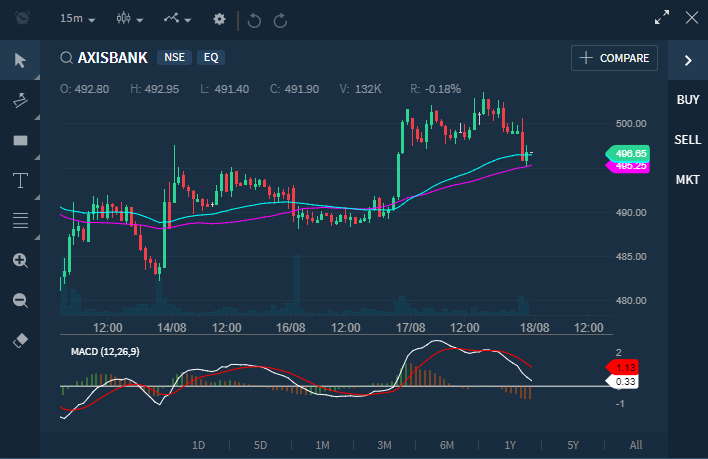The width and height of the screenshot is (708, 459).
Task: Redo the last chart action
Action: pos(280,19)
